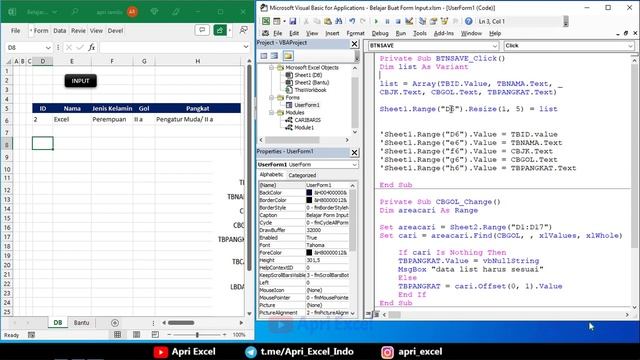The width and height of the screenshot is (640, 360).
Task: Switch Excel to Page Layout view icon
Action: (136, 335)
